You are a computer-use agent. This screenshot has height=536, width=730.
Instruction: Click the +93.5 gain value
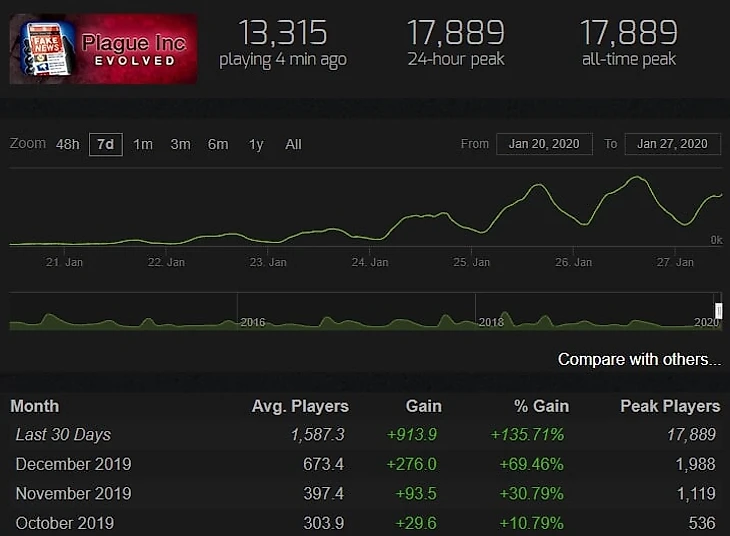(x=416, y=494)
